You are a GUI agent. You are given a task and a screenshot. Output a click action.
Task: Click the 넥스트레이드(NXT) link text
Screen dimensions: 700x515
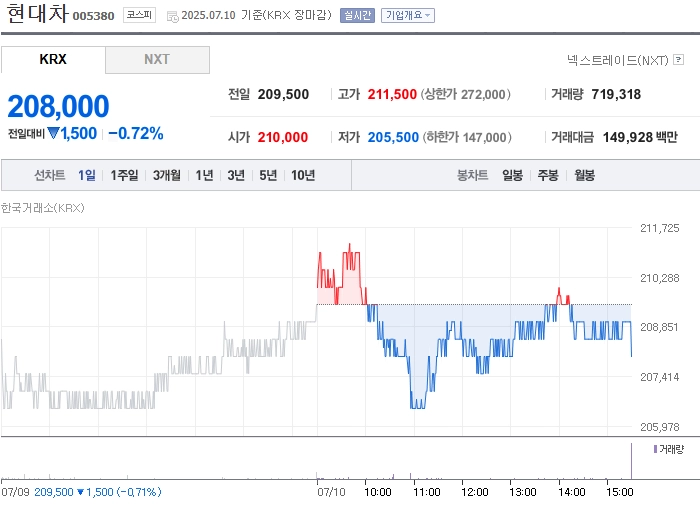click(x=618, y=60)
